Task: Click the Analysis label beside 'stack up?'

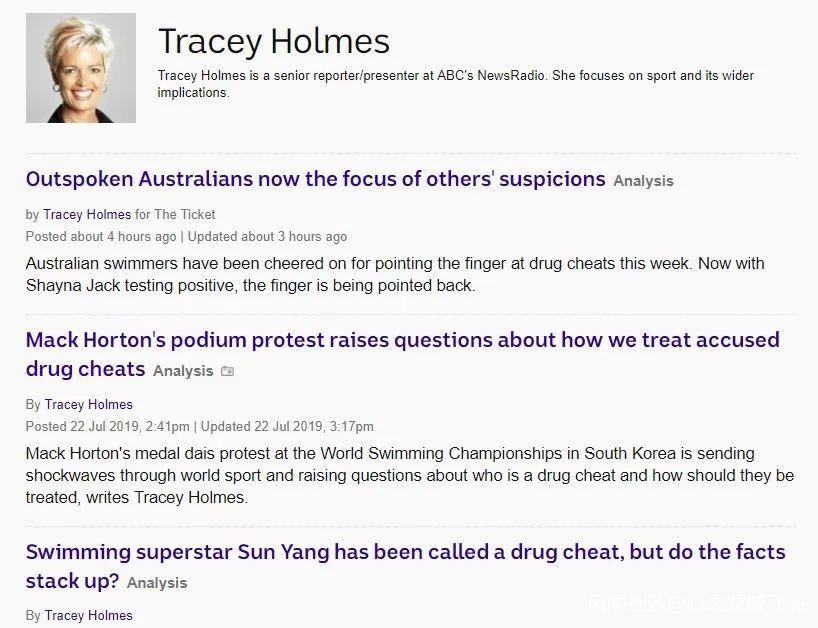Action: [x=157, y=583]
